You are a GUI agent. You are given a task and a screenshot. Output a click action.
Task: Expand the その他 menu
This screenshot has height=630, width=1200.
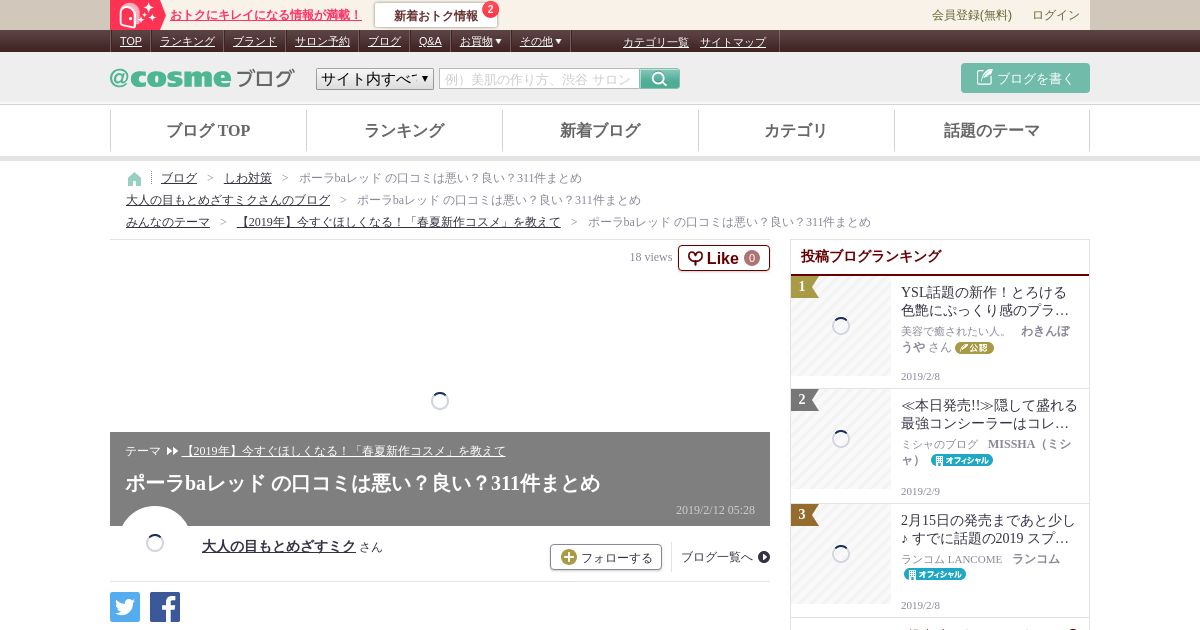tap(541, 41)
